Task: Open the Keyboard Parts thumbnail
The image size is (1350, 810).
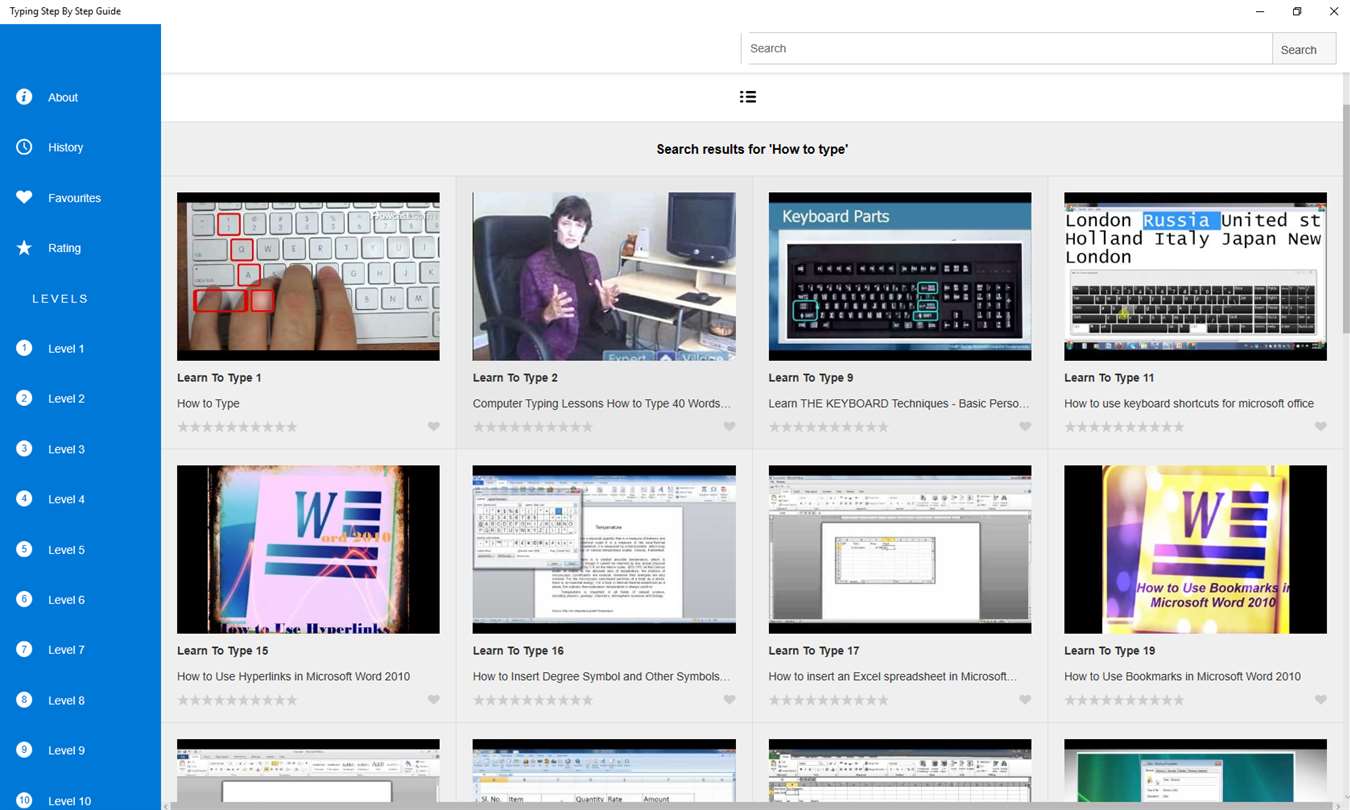Action: [x=900, y=276]
